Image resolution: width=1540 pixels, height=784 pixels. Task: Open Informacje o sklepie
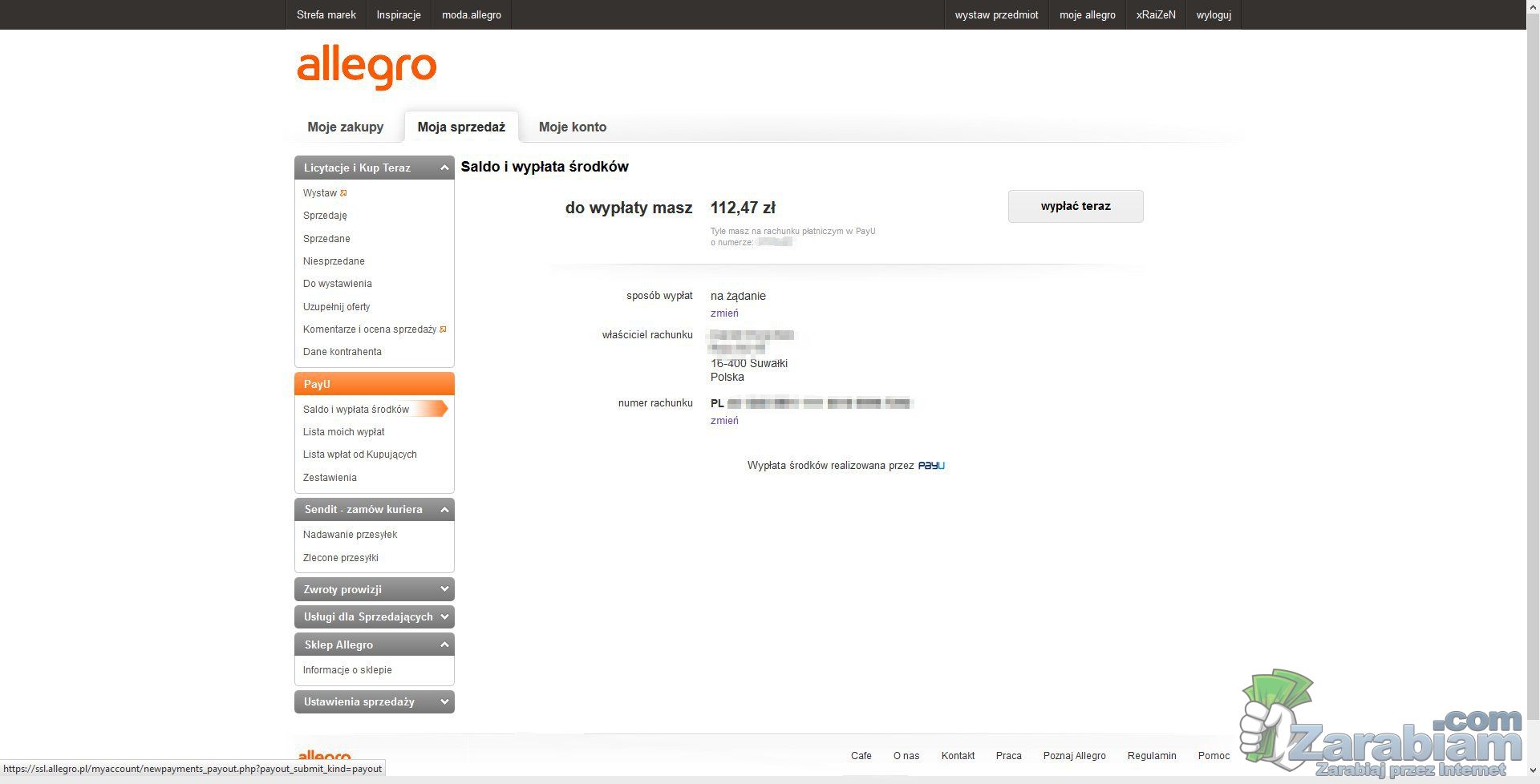pyautogui.click(x=347, y=670)
